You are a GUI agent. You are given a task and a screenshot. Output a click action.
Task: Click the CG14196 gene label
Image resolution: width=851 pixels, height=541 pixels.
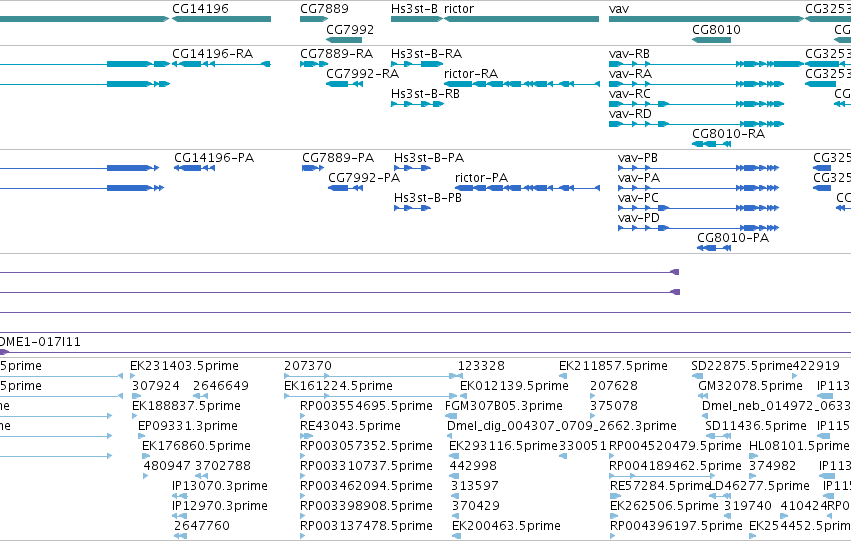(x=200, y=9)
